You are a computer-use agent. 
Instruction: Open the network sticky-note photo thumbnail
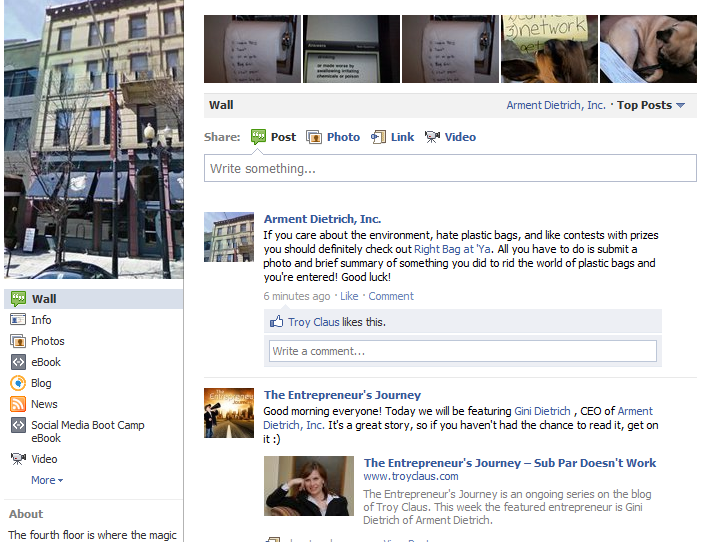(549, 49)
